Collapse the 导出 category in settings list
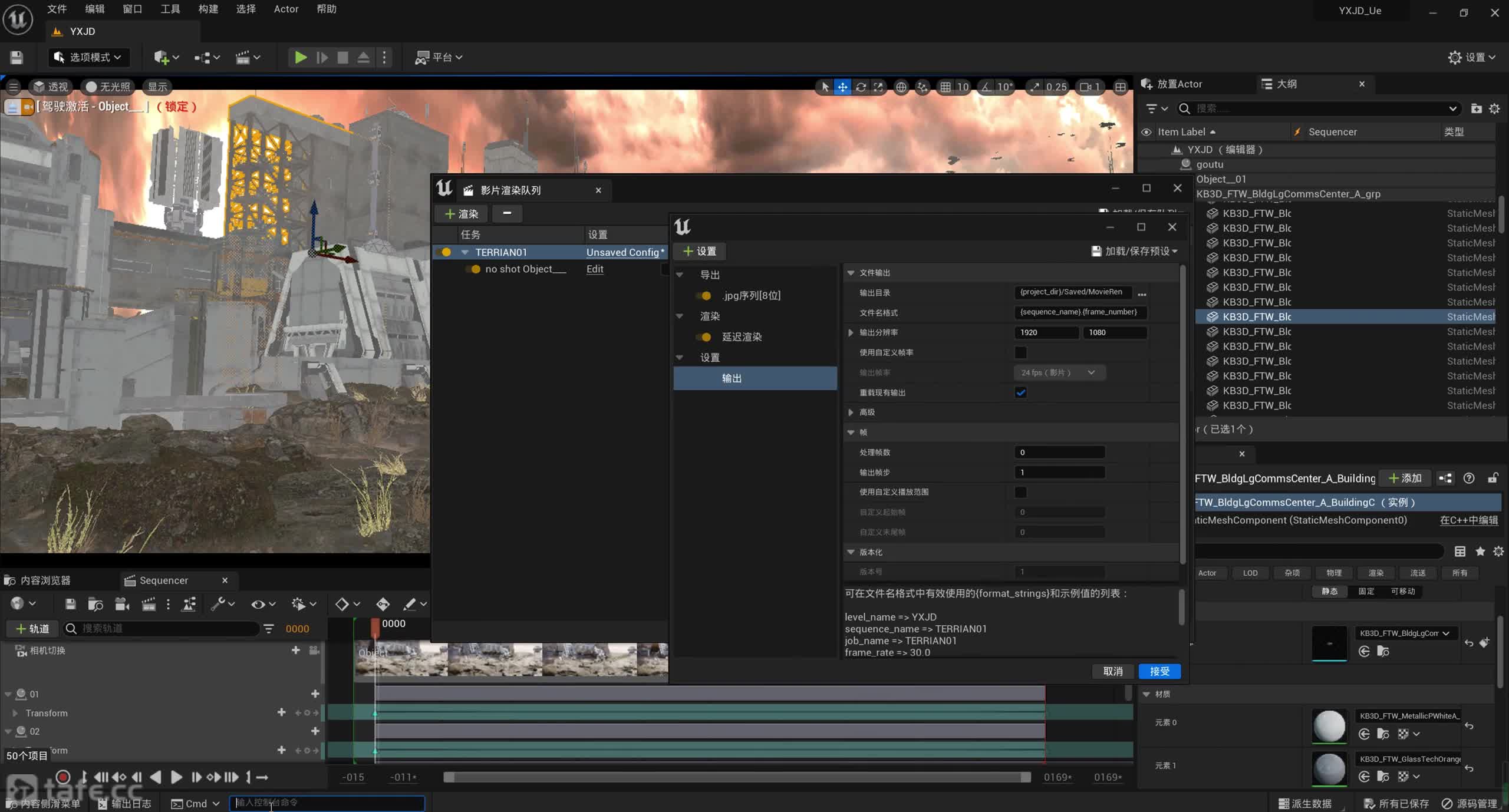The image size is (1509, 812). click(x=680, y=275)
